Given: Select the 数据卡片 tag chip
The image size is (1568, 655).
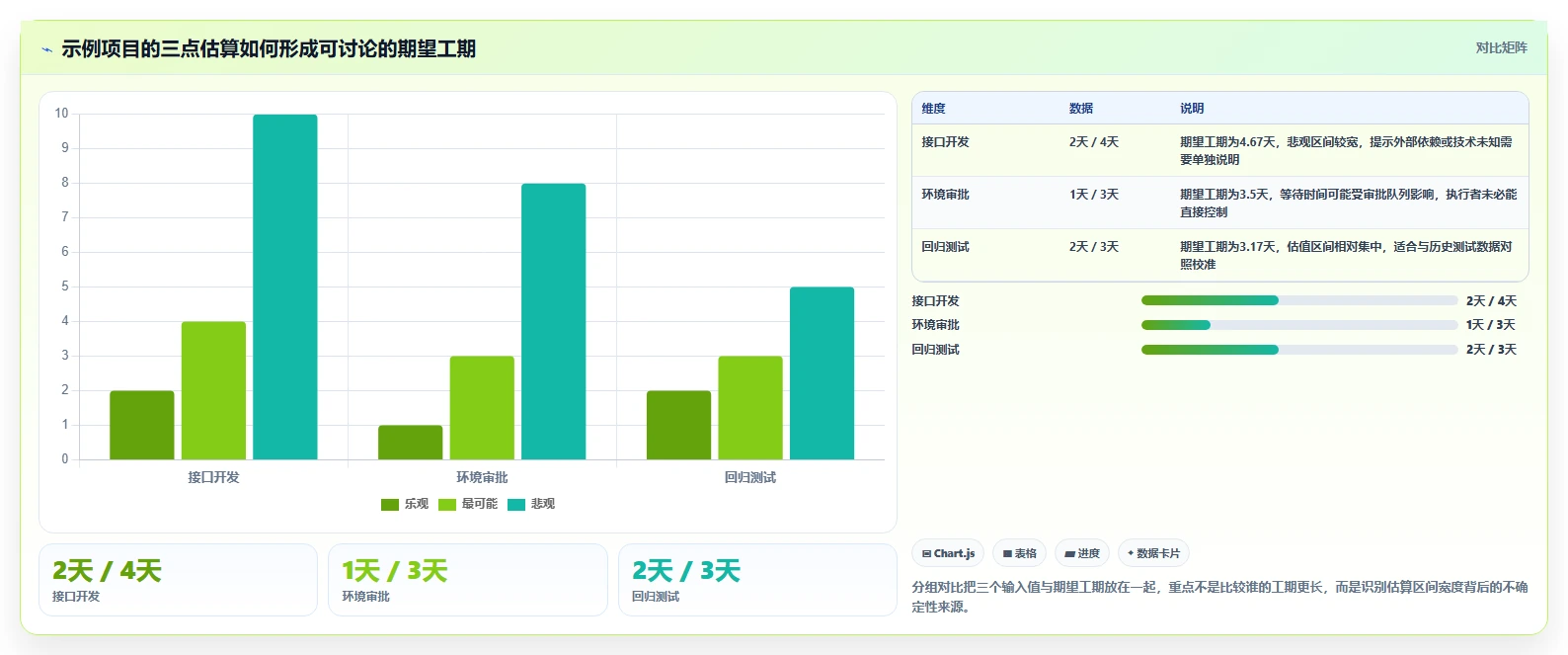Looking at the screenshot, I should click(x=1153, y=553).
